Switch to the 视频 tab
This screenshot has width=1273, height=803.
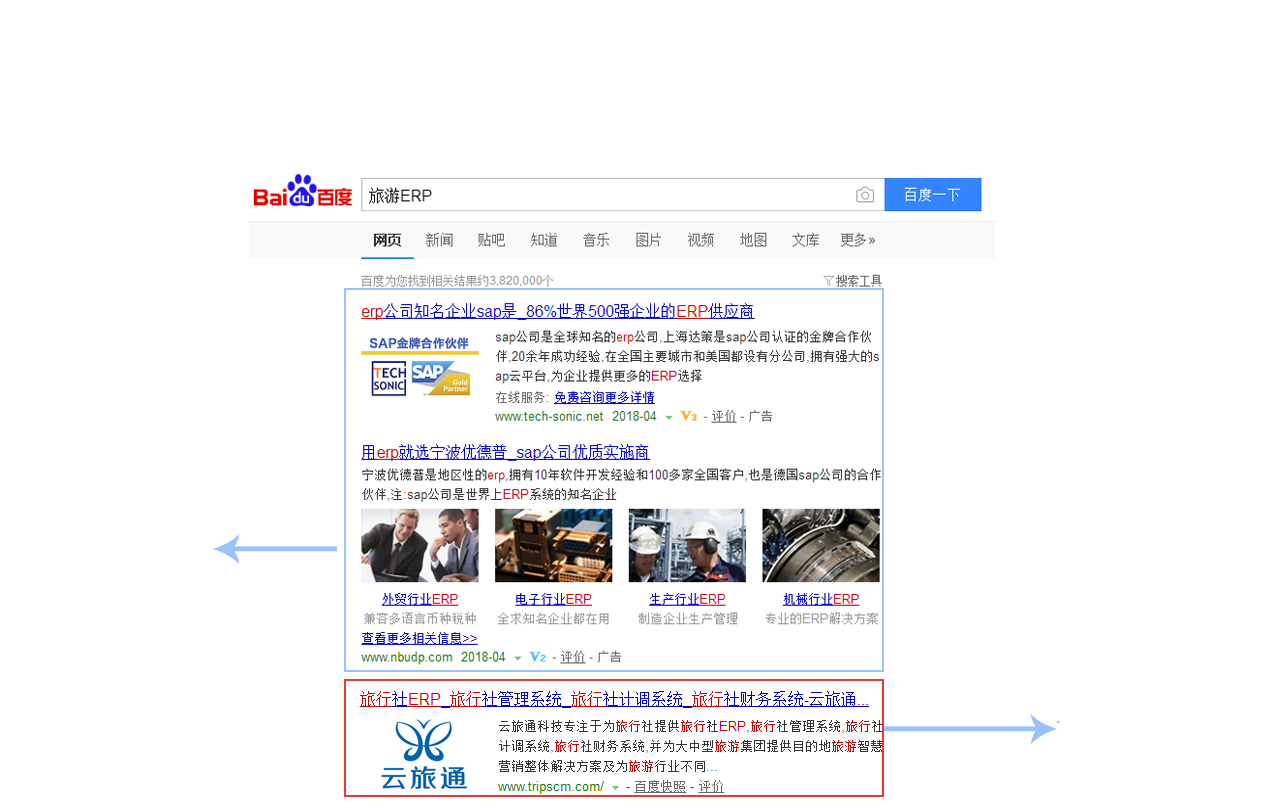point(701,240)
